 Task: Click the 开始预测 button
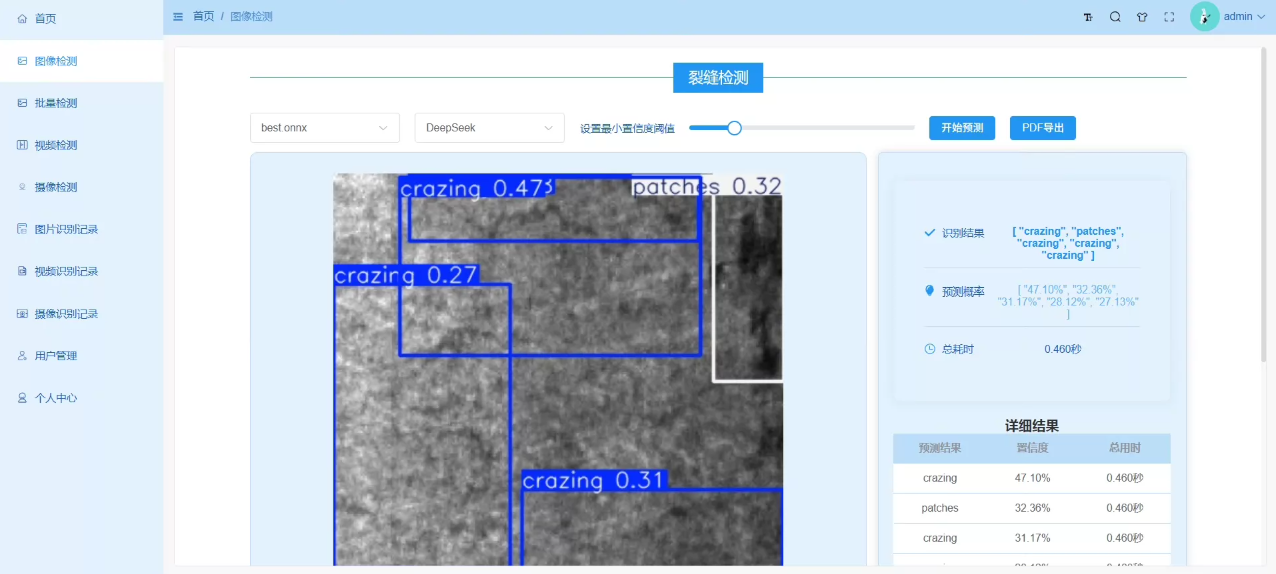point(962,128)
